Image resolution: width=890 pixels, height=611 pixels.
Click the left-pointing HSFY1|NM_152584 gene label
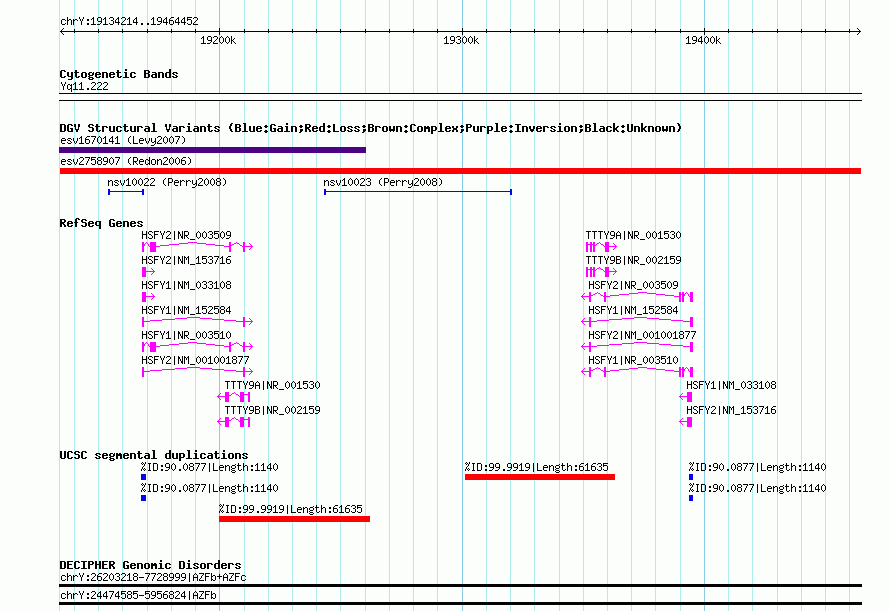(633, 310)
